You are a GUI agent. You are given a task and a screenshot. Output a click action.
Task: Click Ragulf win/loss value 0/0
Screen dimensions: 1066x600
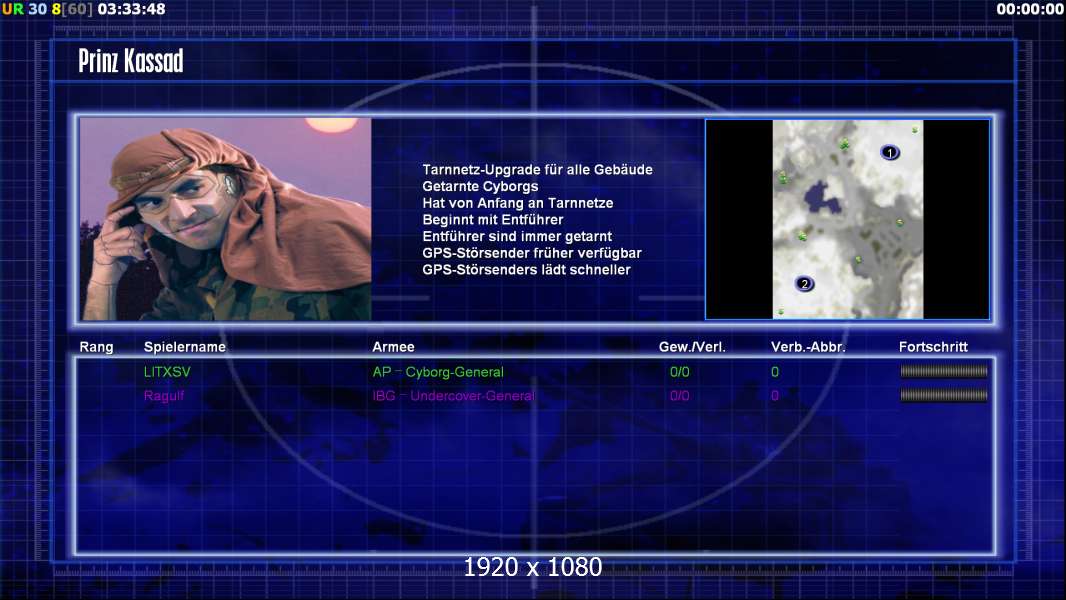[x=679, y=395]
